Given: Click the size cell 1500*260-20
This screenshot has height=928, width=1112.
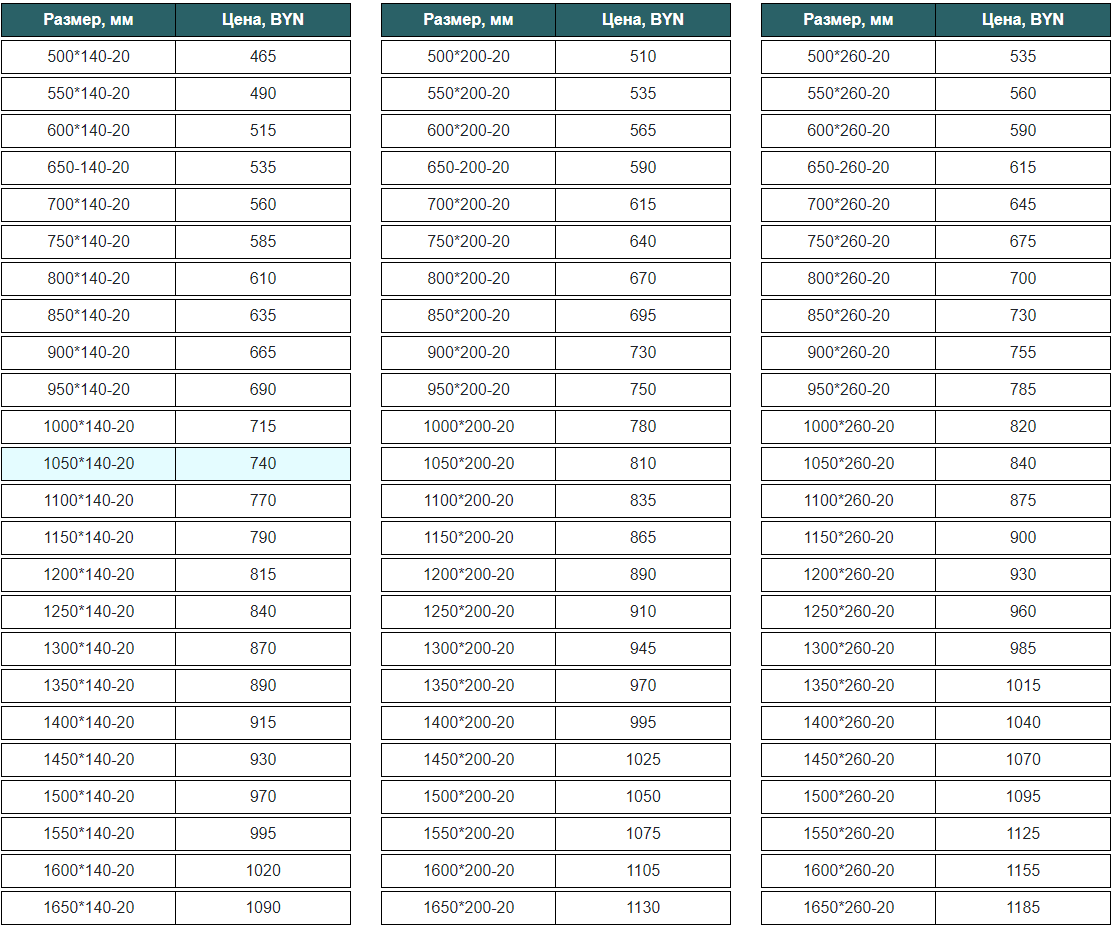Looking at the screenshot, I should pyautogui.click(x=849, y=797).
